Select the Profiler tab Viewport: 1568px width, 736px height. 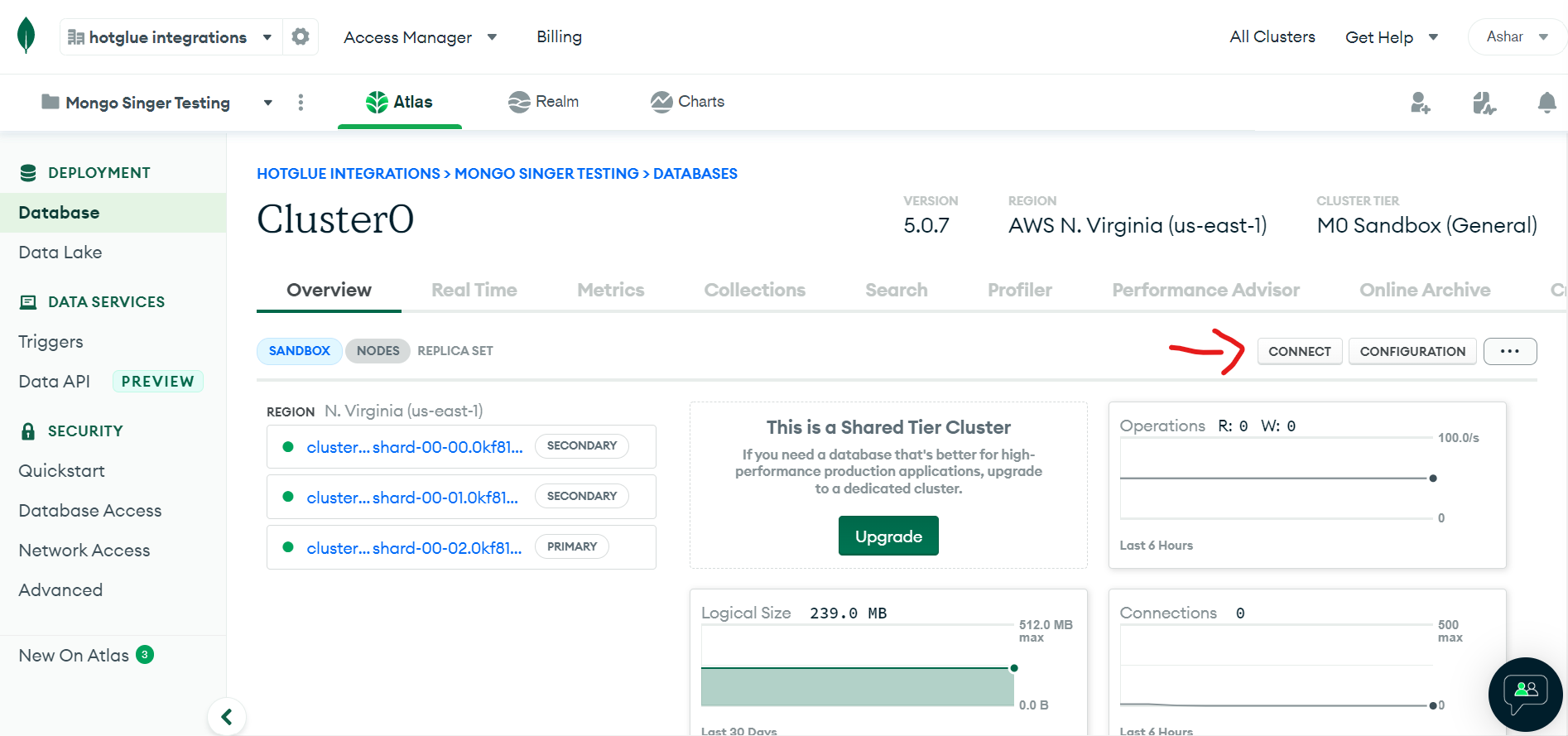click(x=1020, y=290)
